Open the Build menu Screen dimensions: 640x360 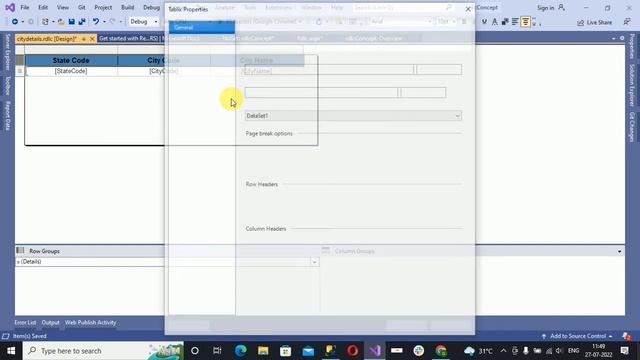(x=127, y=7)
